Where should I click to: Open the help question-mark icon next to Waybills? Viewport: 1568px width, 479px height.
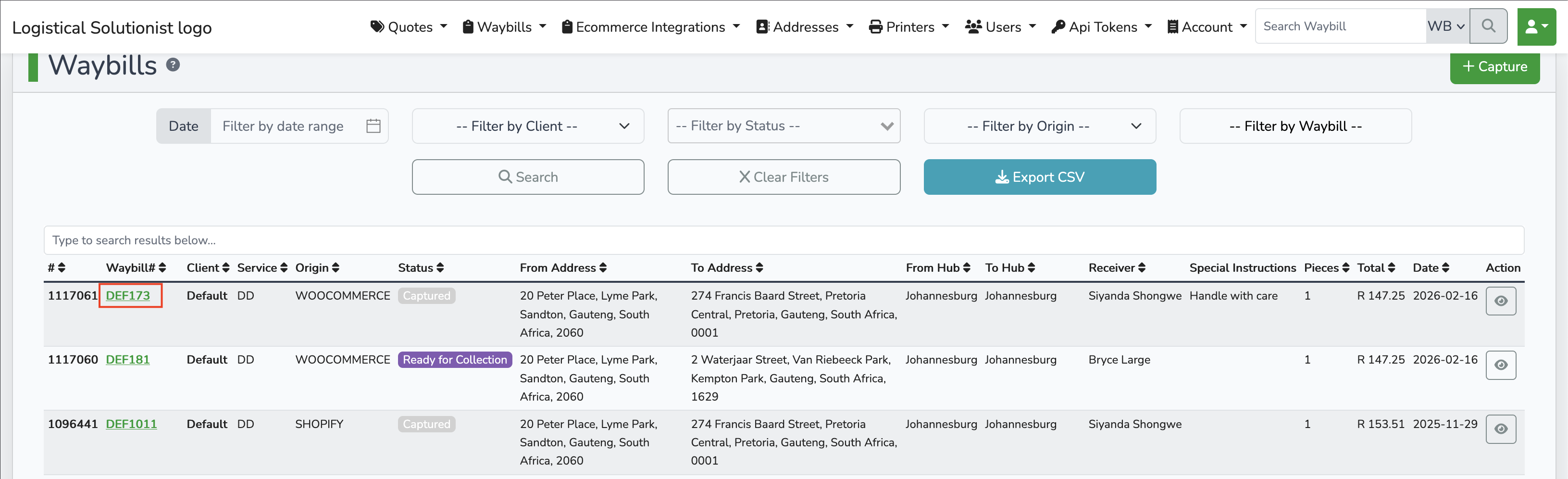coord(172,64)
